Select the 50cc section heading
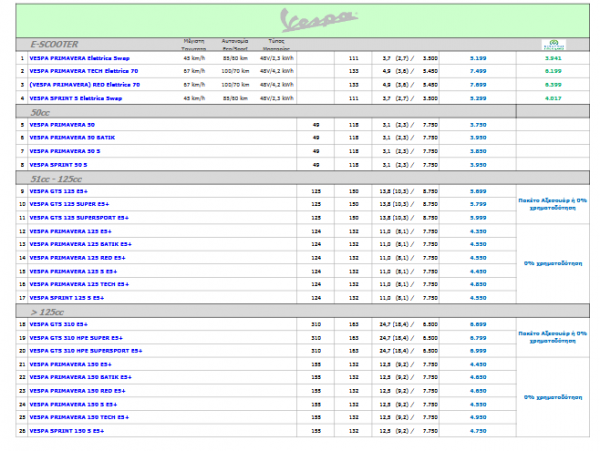600x451 pixels. click(x=40, y=112)
